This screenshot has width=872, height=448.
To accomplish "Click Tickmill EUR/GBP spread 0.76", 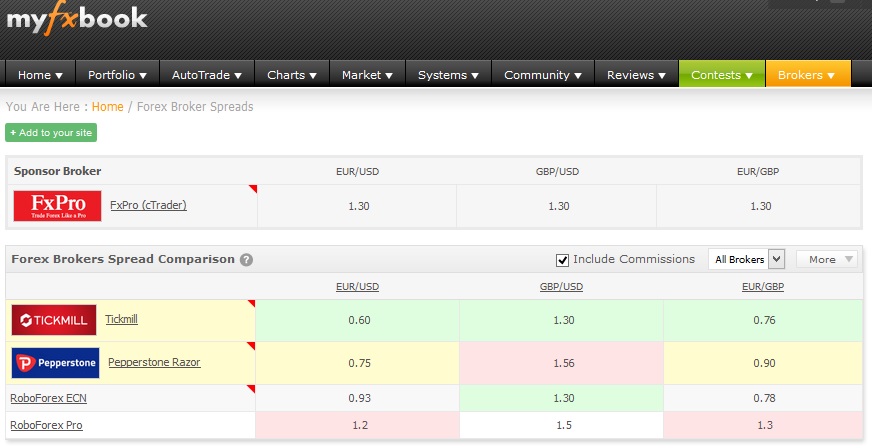I will click(764, 320).
